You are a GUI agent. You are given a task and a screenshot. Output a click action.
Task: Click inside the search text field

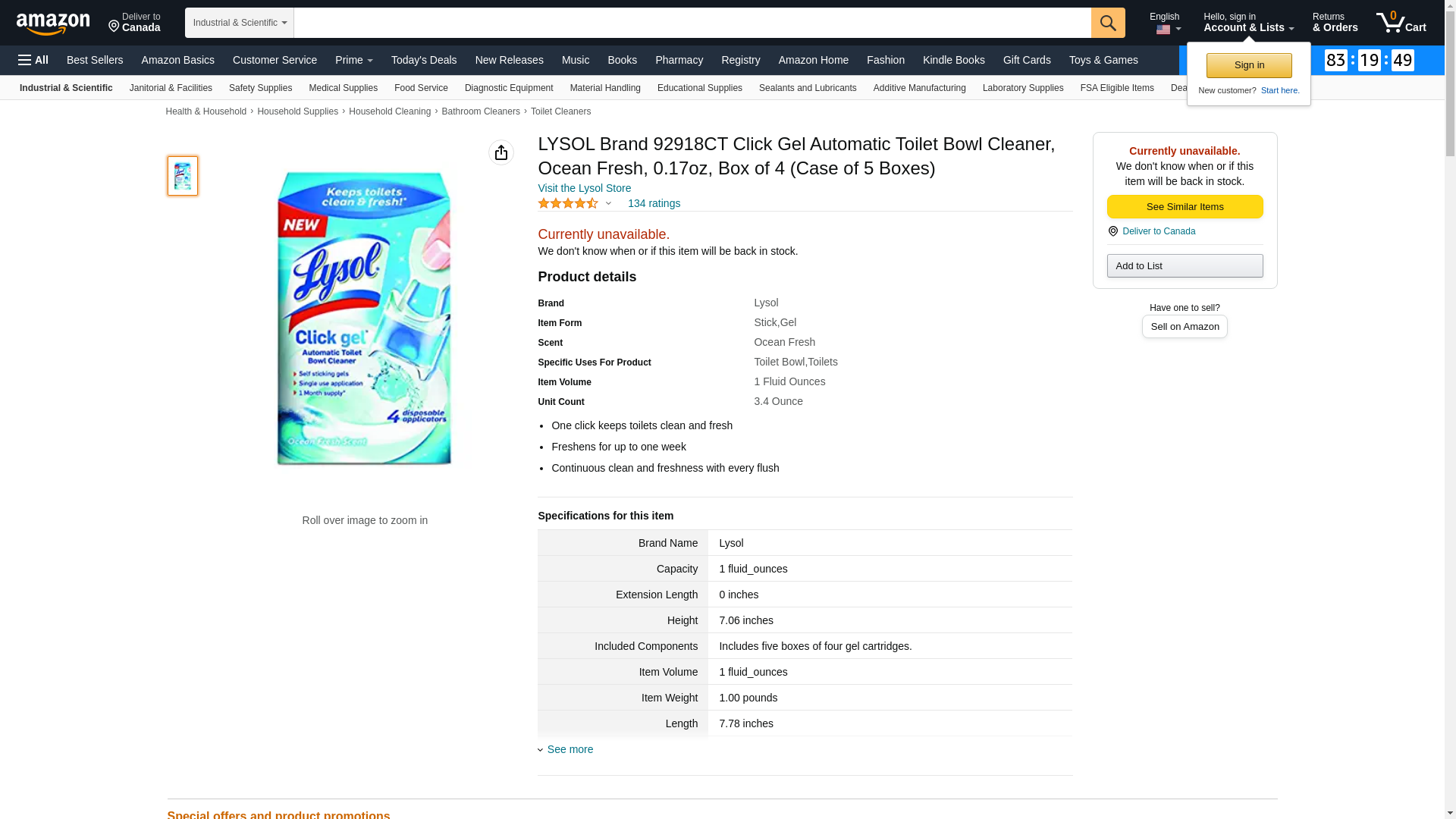coord(692,23)
